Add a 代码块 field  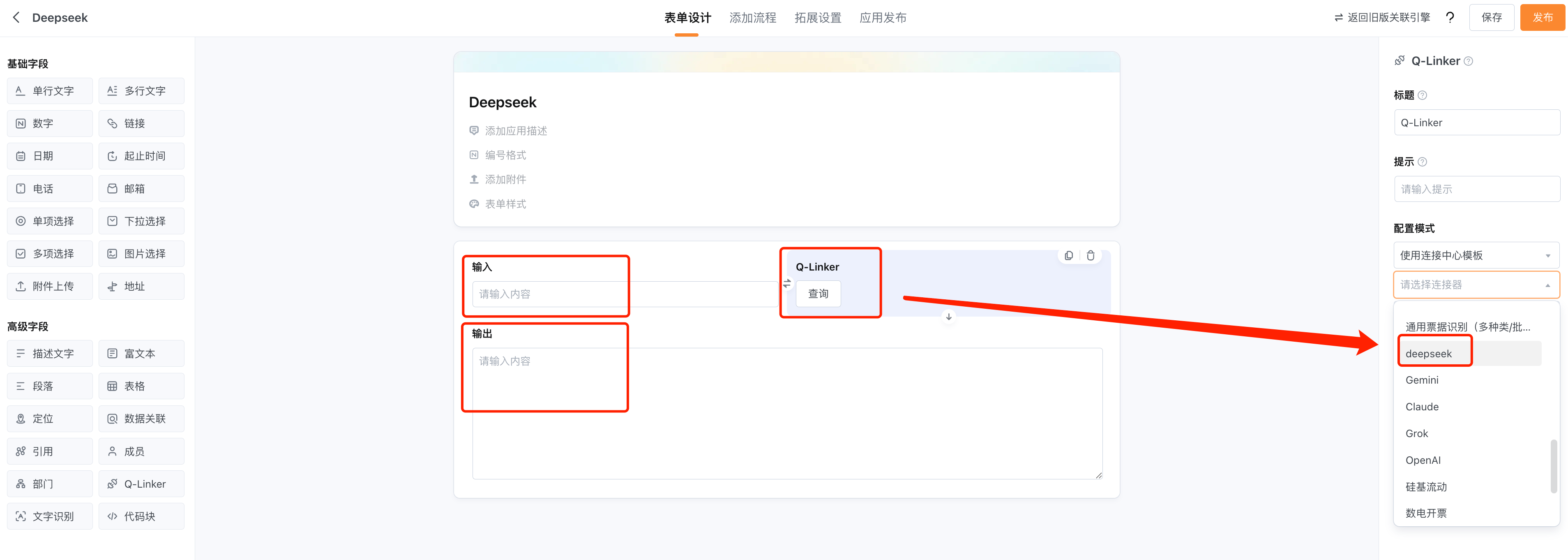point(141,517)
